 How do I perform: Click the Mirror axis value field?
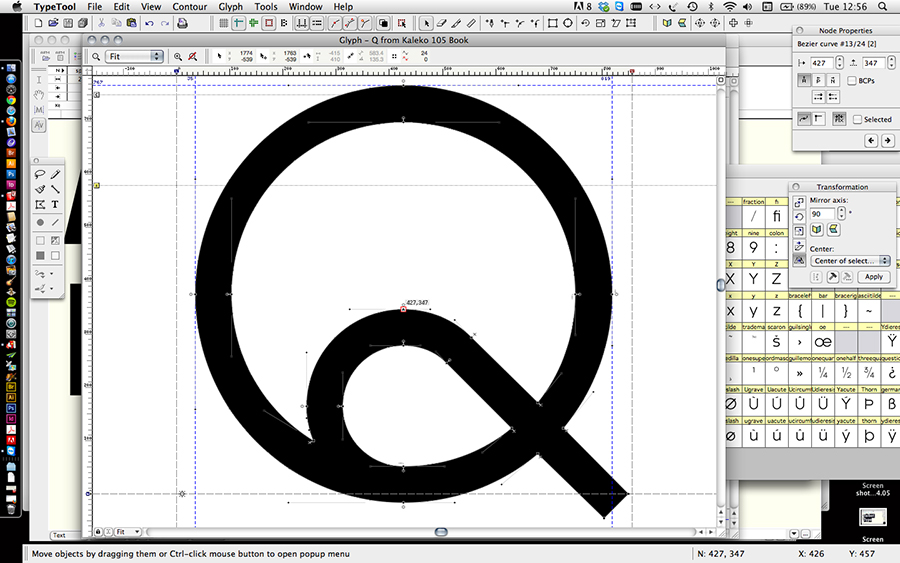[823, 214]
